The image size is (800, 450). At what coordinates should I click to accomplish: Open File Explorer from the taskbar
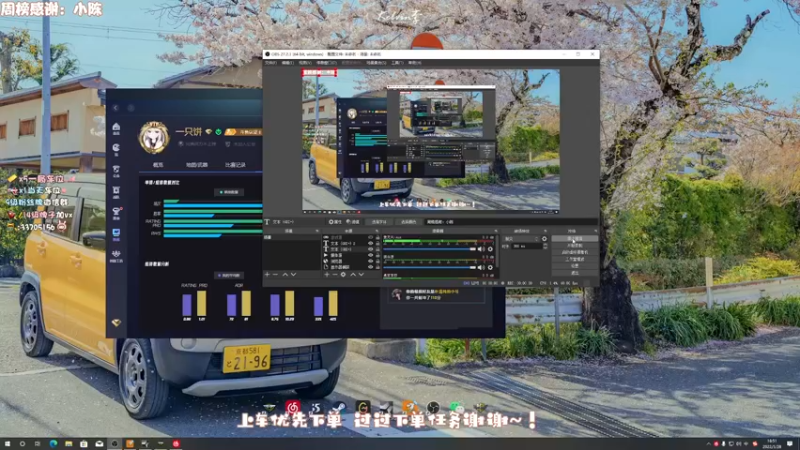pyautogui.click(x=68, y=444)
